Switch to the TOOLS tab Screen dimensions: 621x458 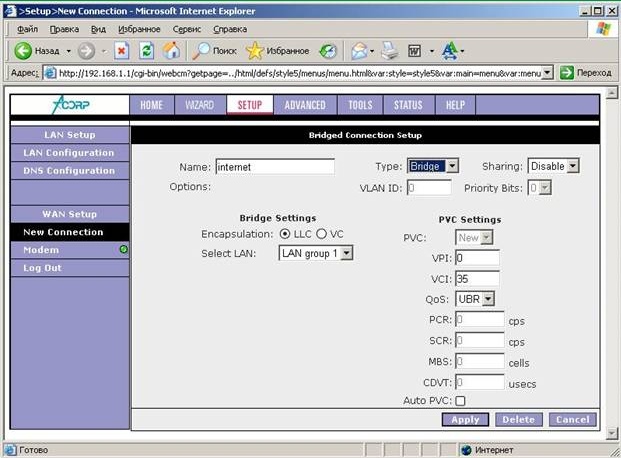(360, 105)
